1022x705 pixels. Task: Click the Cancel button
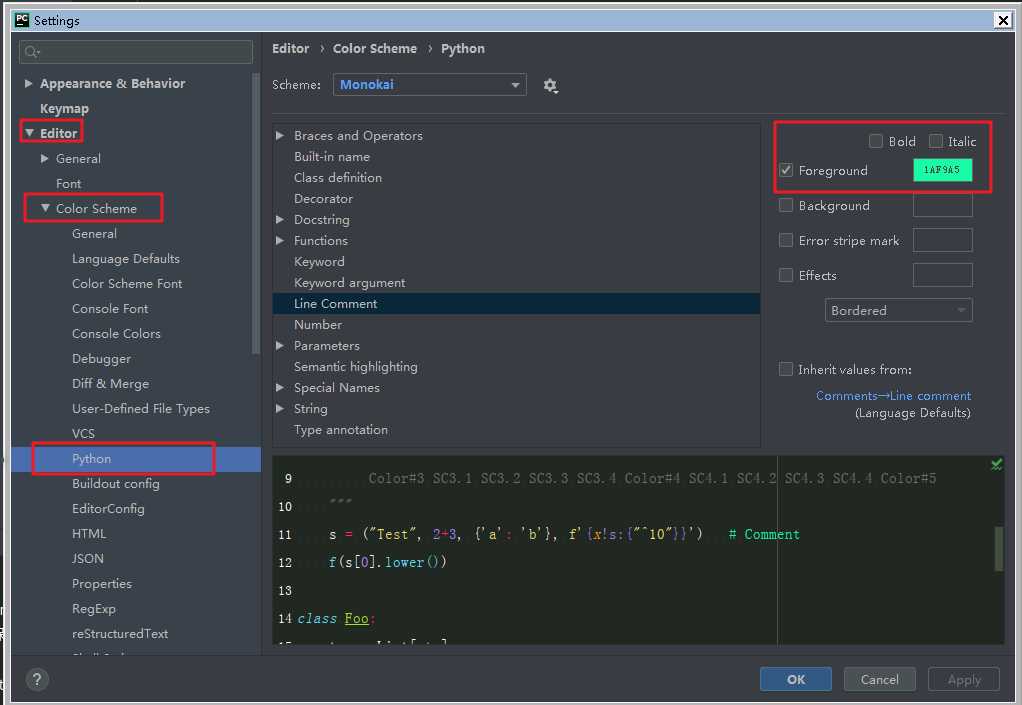(x=879, y=679)
